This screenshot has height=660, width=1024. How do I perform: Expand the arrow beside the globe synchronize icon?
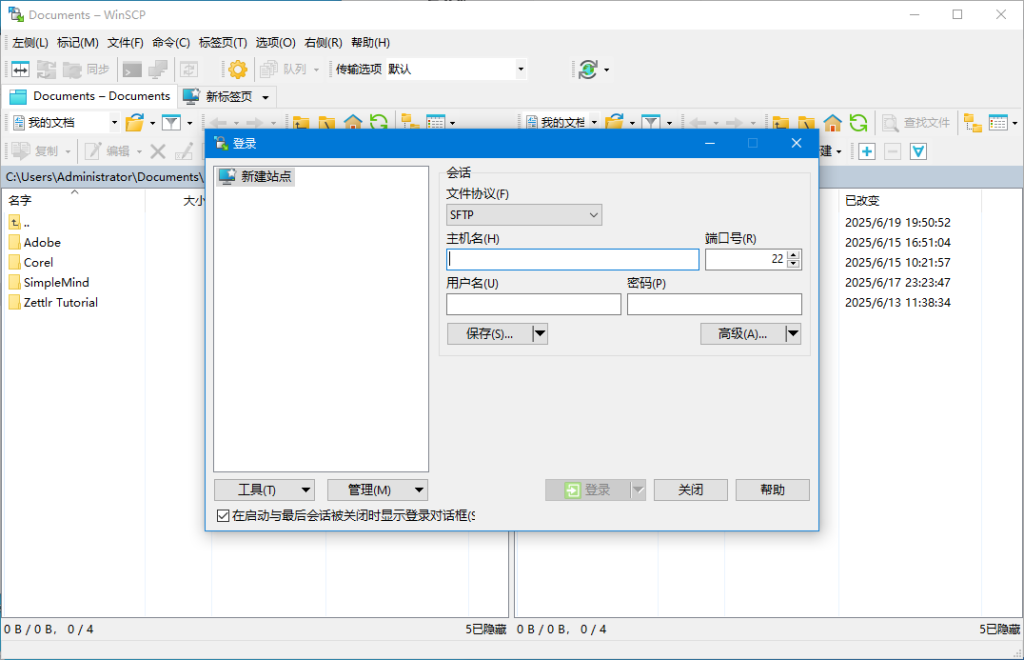pos(607,70)
